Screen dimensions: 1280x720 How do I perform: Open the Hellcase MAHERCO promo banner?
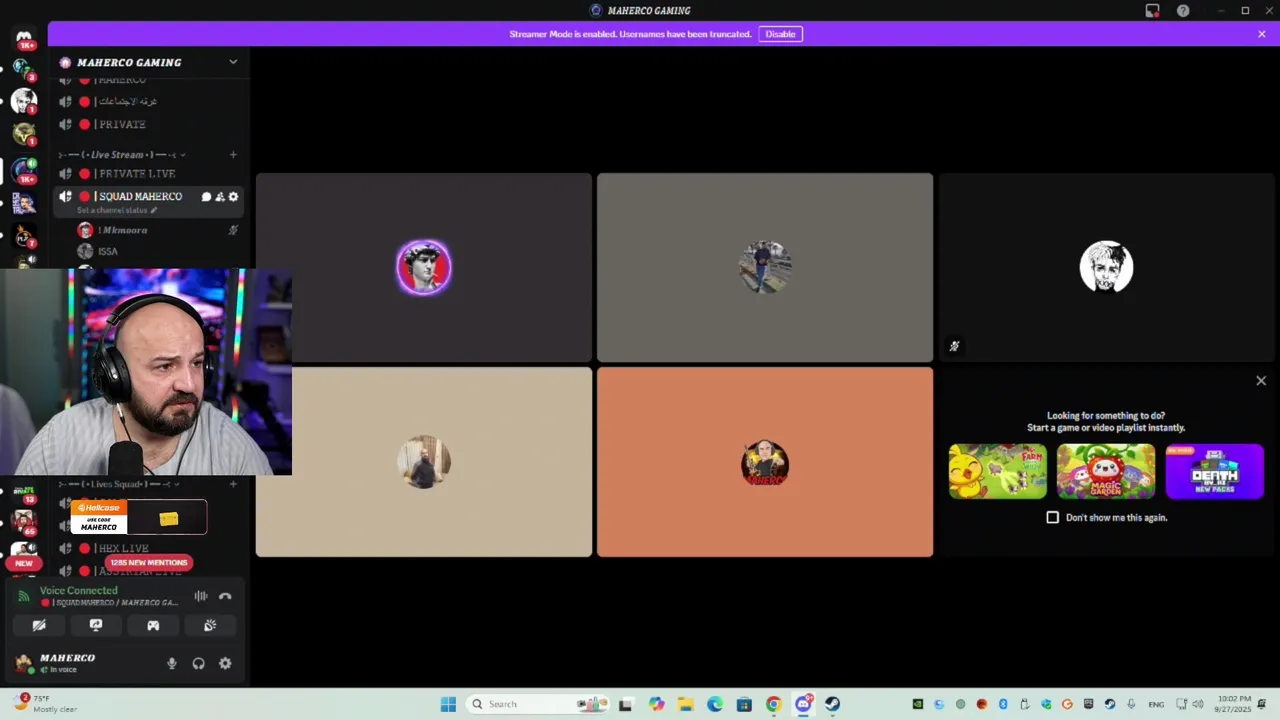pyautogui.click(x=138, y=517)
